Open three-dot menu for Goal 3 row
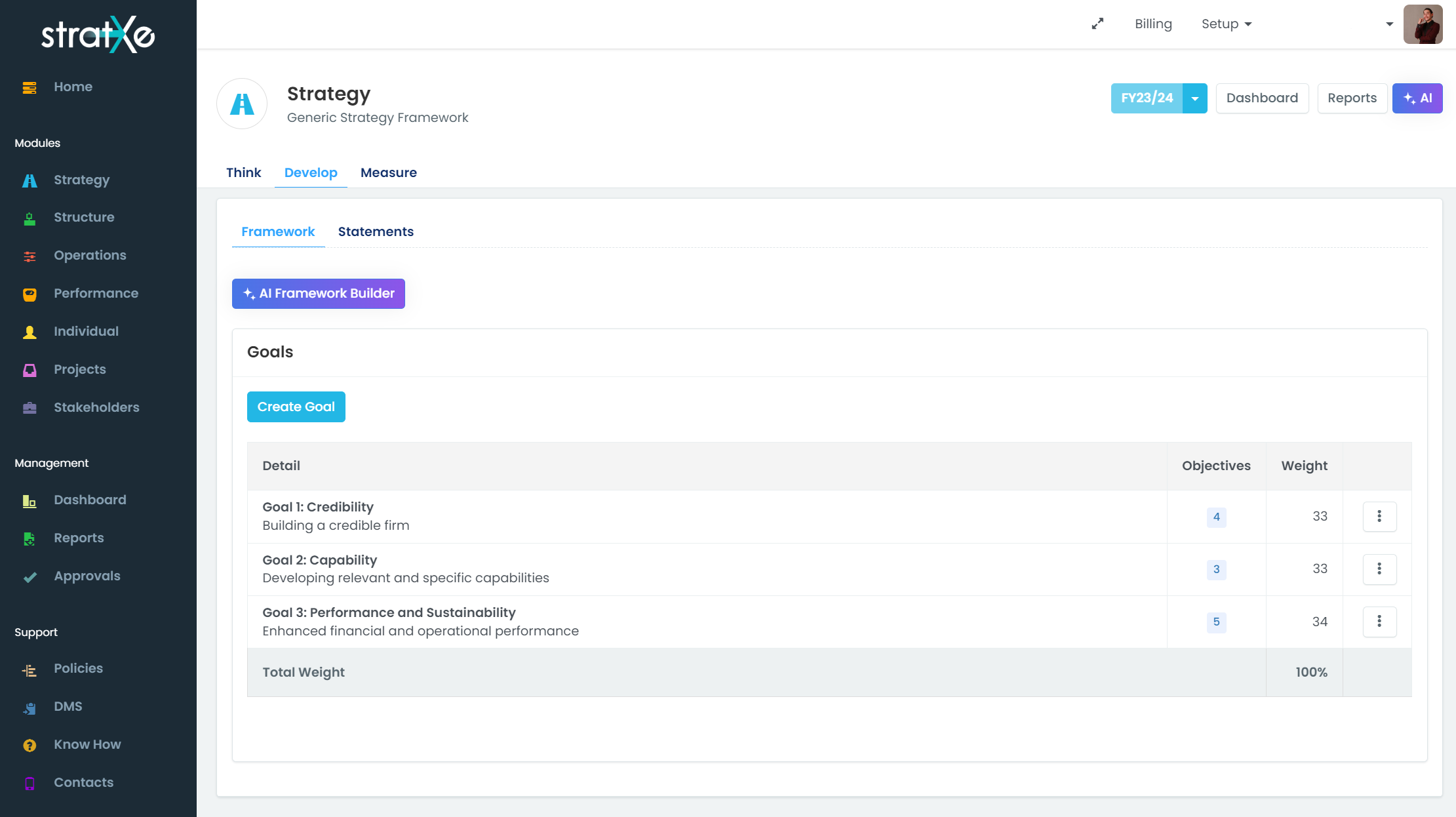 (1379, 622)
